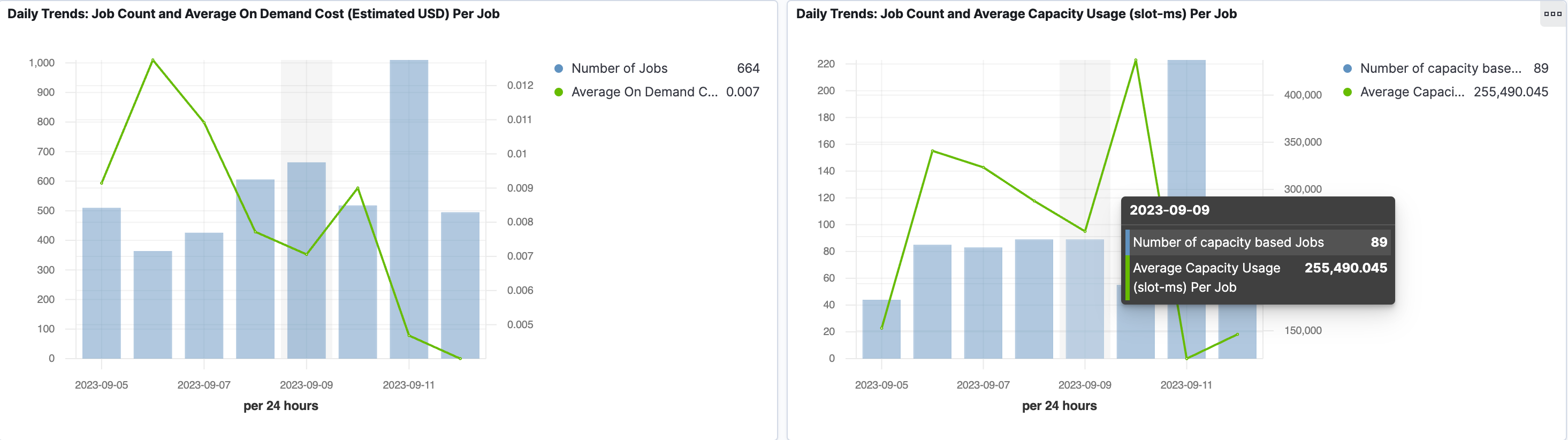Screen dimensions: 1568x440
Task: Click the 'per 24 hours' label under right chart
Action: coord(1059,406)
